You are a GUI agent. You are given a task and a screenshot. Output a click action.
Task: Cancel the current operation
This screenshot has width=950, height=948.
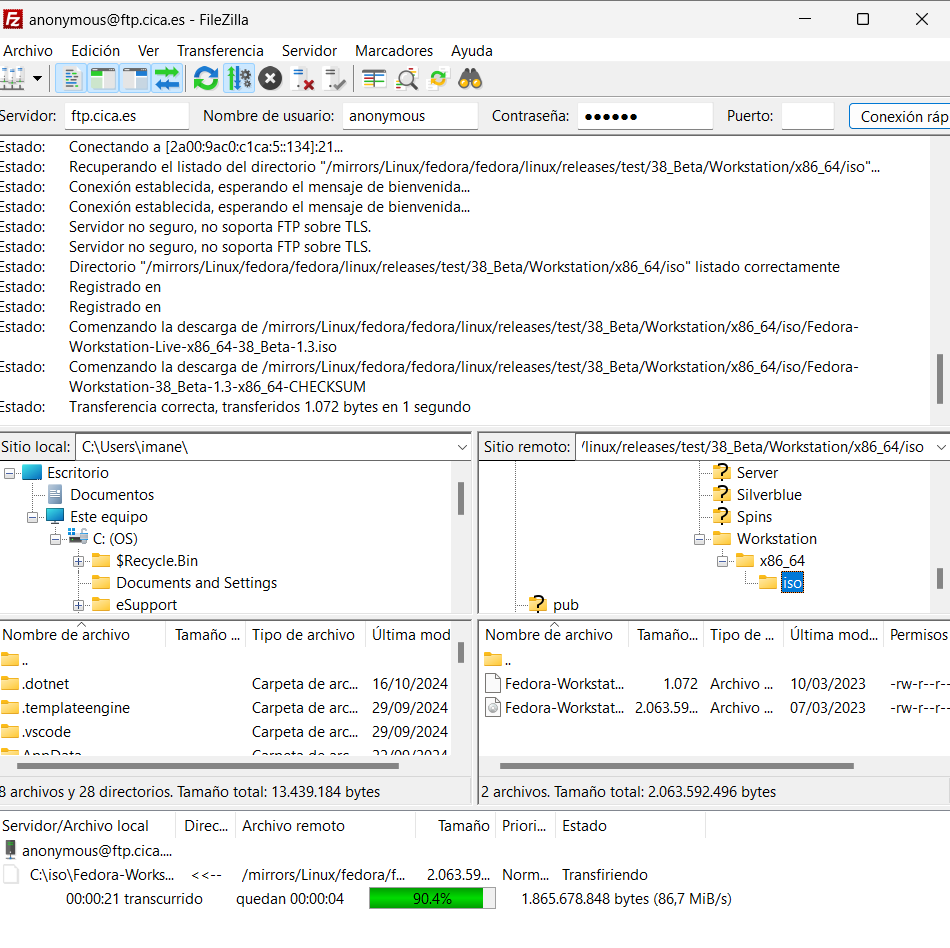(270, 78)
